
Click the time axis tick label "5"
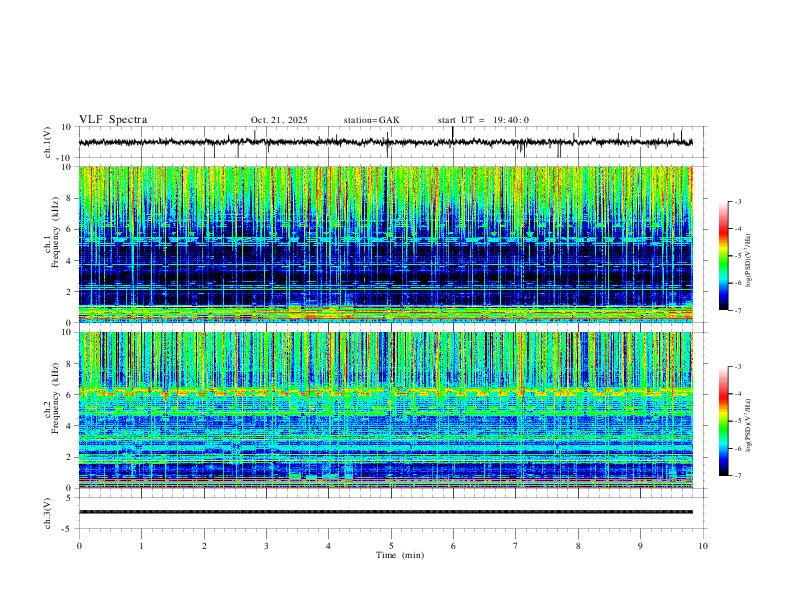[391, 546]
